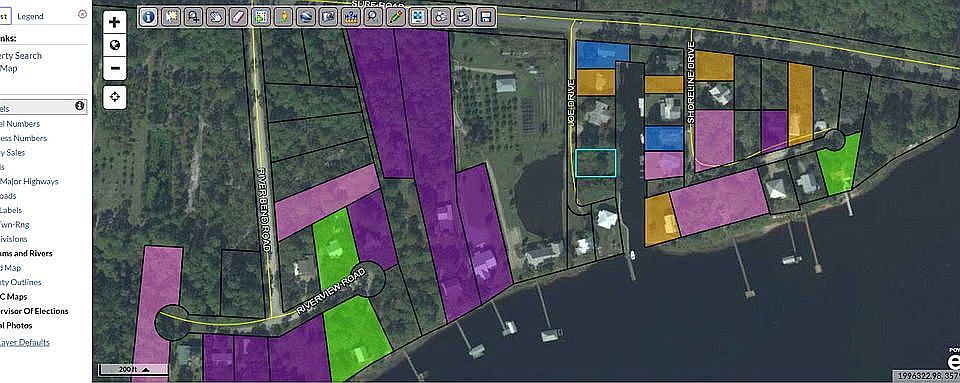Screen dimensions: 960x383
Task: Click the SHORELINE DRIVE label
Action: click(x=691, y=84)
